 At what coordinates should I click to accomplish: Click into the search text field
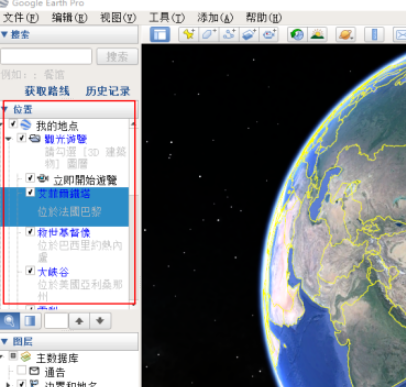pos(46,56)
